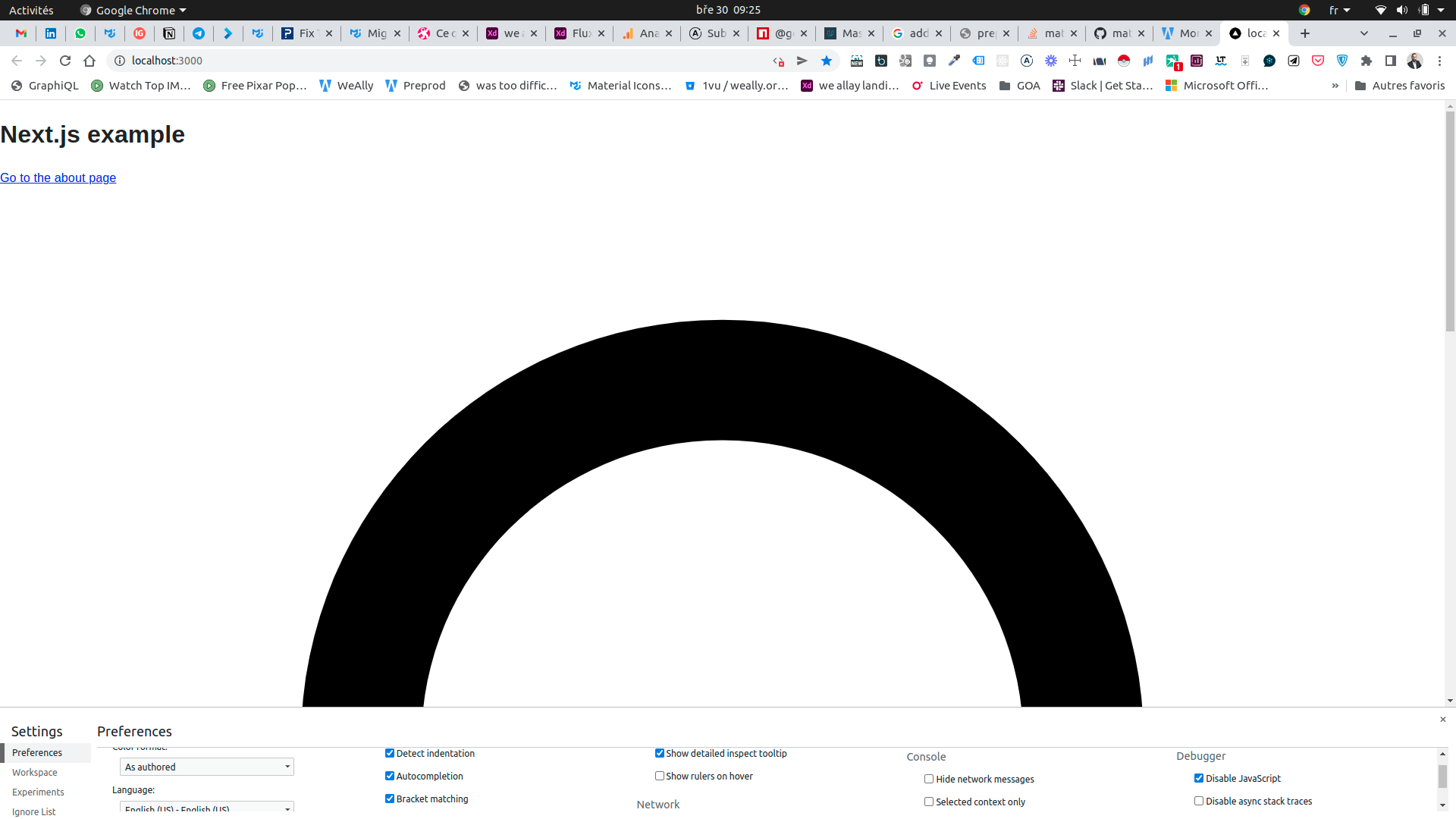This screenshot has width=1456, height=819.
Task: Reload the page with the refresh icon
Action: 65,61
